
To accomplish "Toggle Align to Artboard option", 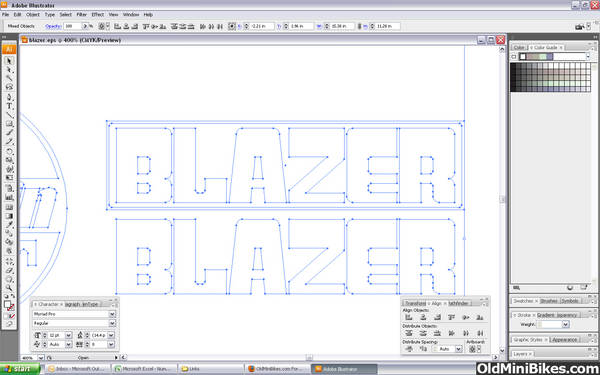I will point(474,349).
